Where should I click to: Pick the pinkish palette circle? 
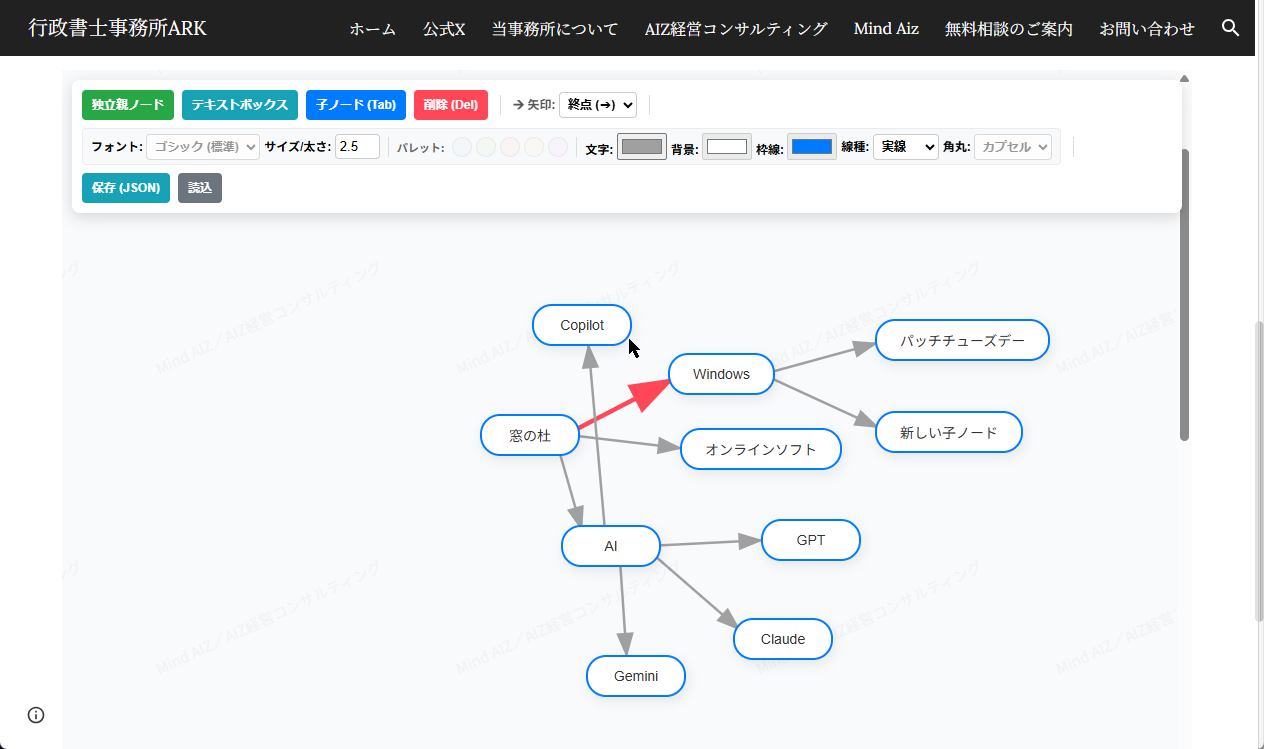coord(509,147)
